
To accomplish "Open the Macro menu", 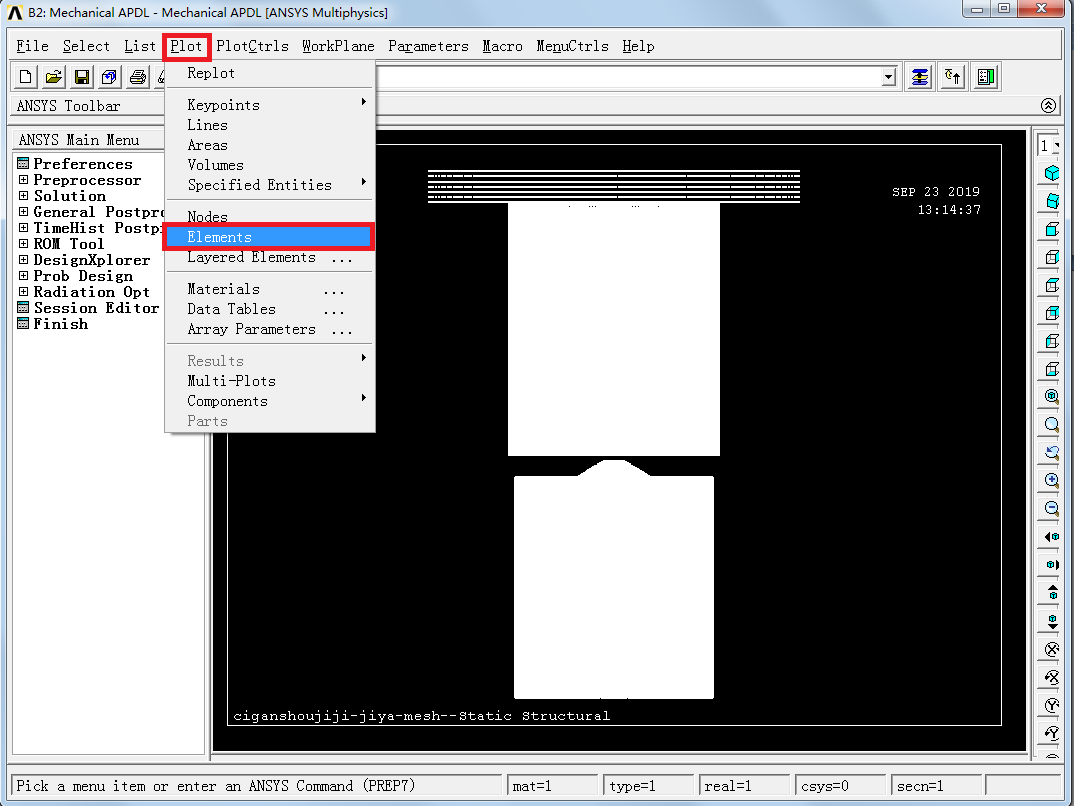I will coord(502,46).
